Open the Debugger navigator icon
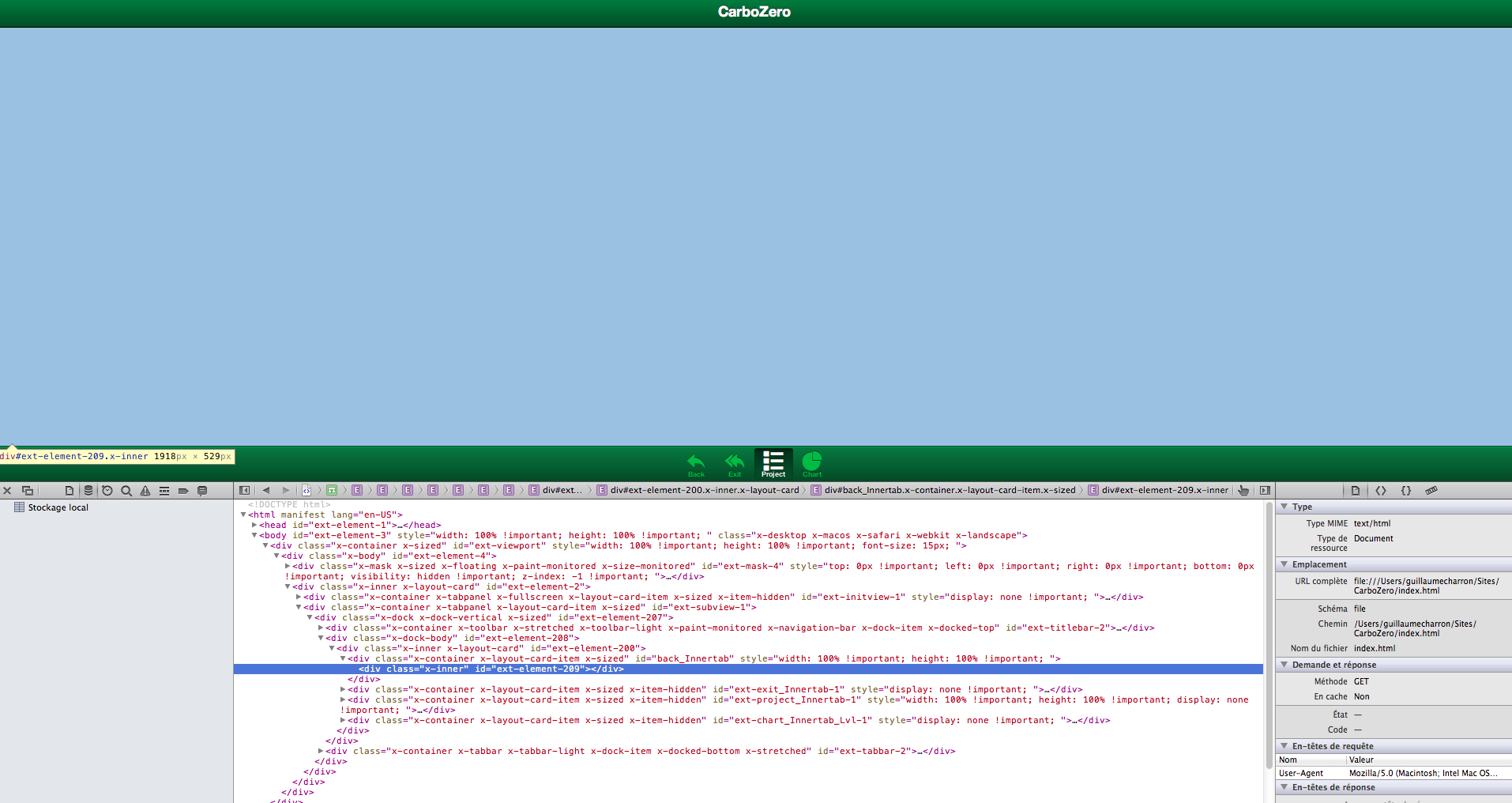 tap(164, 491)
